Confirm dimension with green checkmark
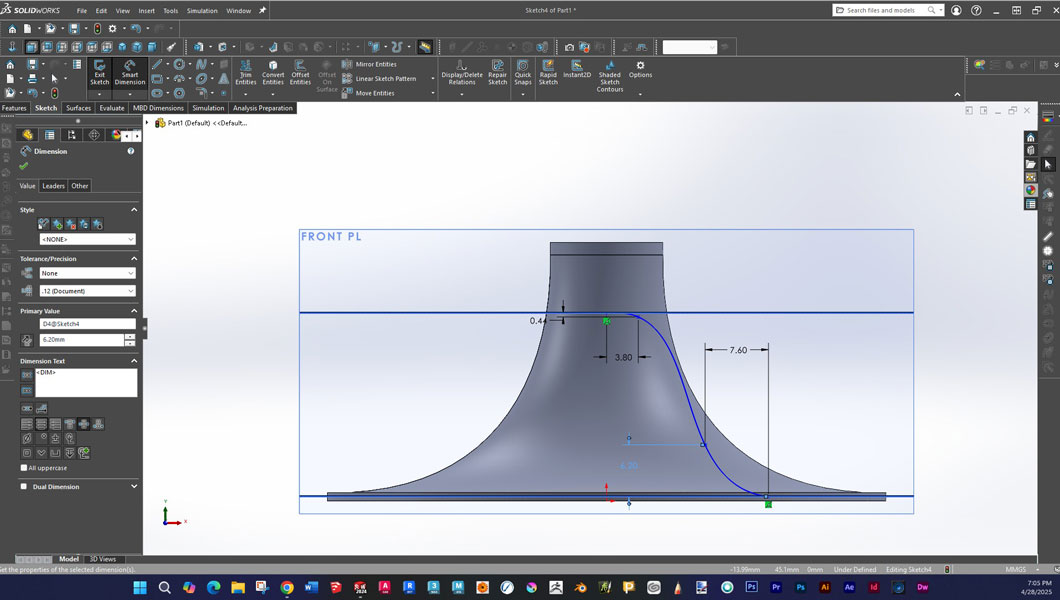The height and width of the screenshot is (600, 1060). (24, 166)
